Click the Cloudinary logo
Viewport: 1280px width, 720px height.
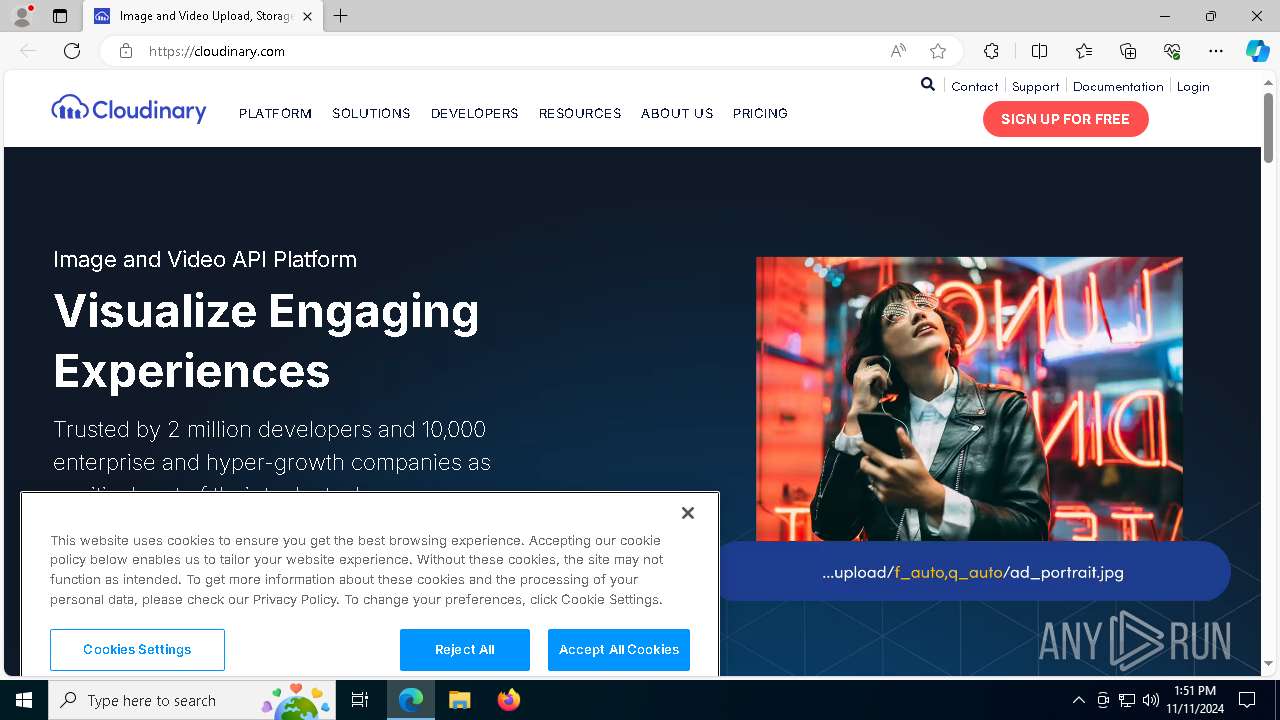129,108
